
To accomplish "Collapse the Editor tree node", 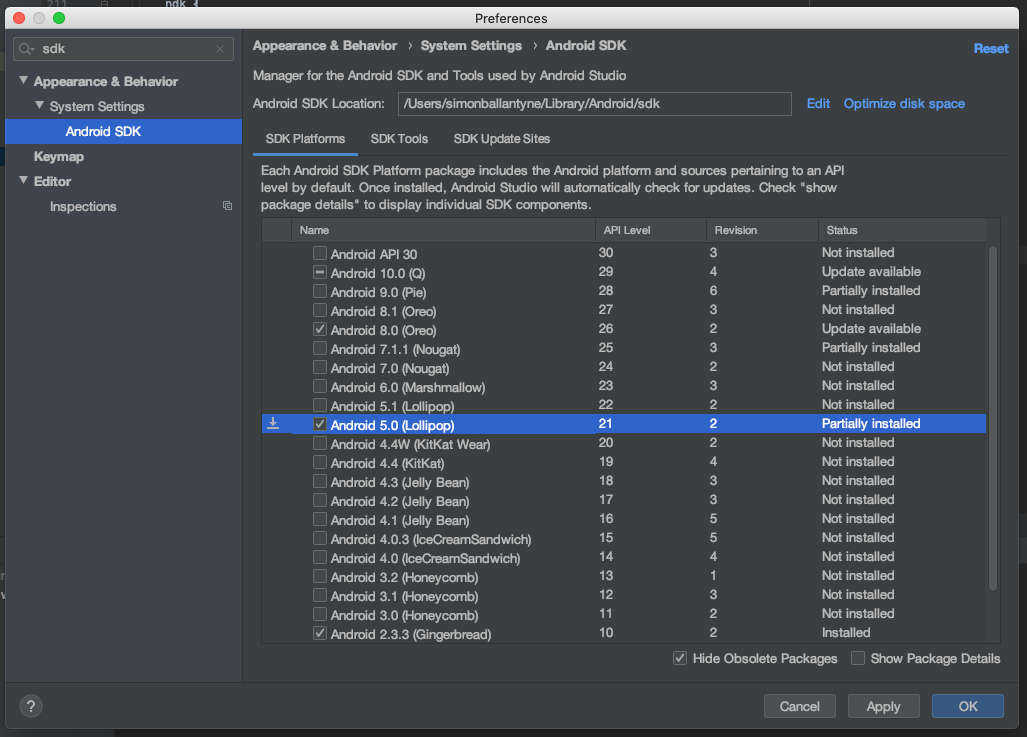I will (24, 180).
